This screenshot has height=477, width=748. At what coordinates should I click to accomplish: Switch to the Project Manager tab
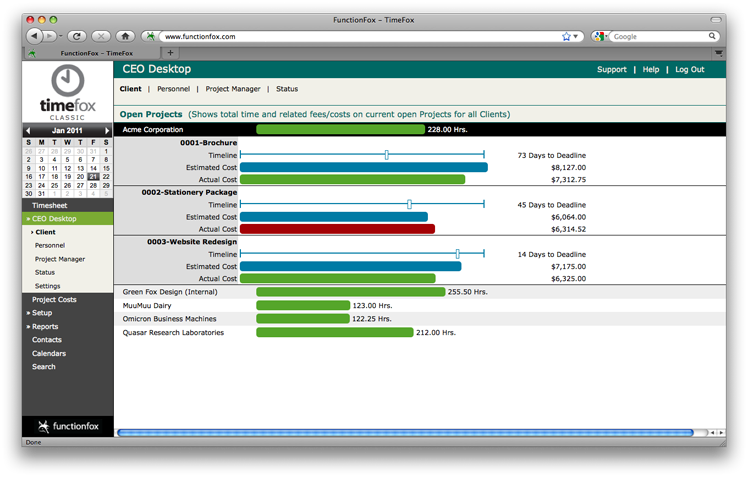tap(233, 89)
